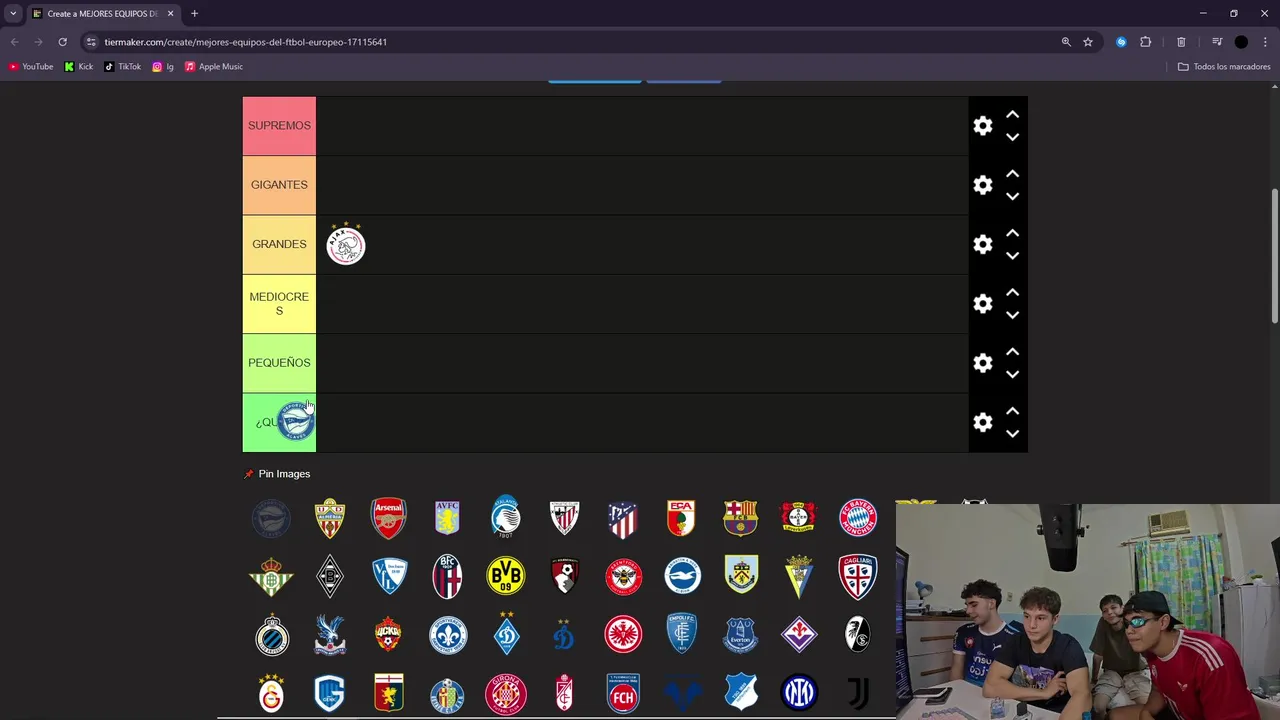Select the Brentford bee logo
The height and width of the screenshot is (720, 1280).
coord(623,577)
